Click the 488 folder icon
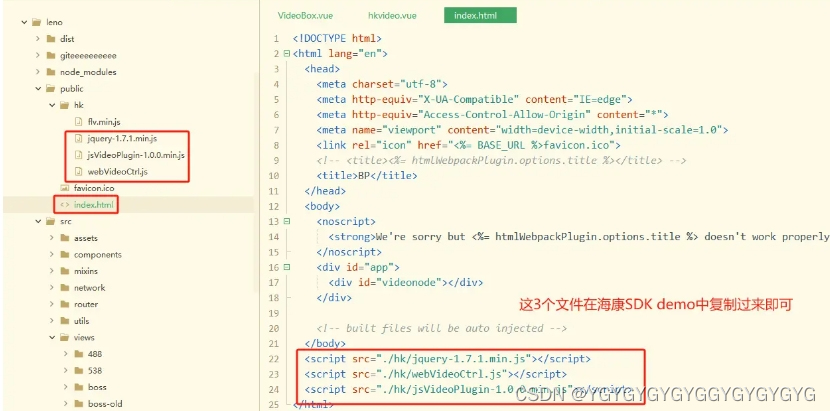The width and height of the screenshot is (830, 411). pyautogui.click(x=79, y=353)
